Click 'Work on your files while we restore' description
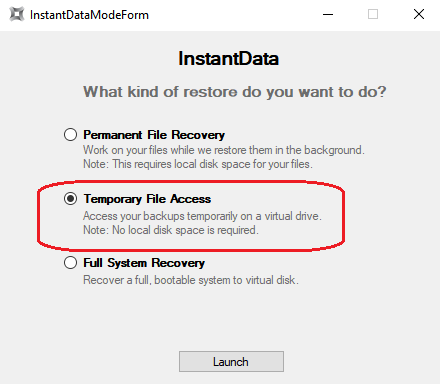Viewport: 440px width, 384px height. (x=224, y=150)
